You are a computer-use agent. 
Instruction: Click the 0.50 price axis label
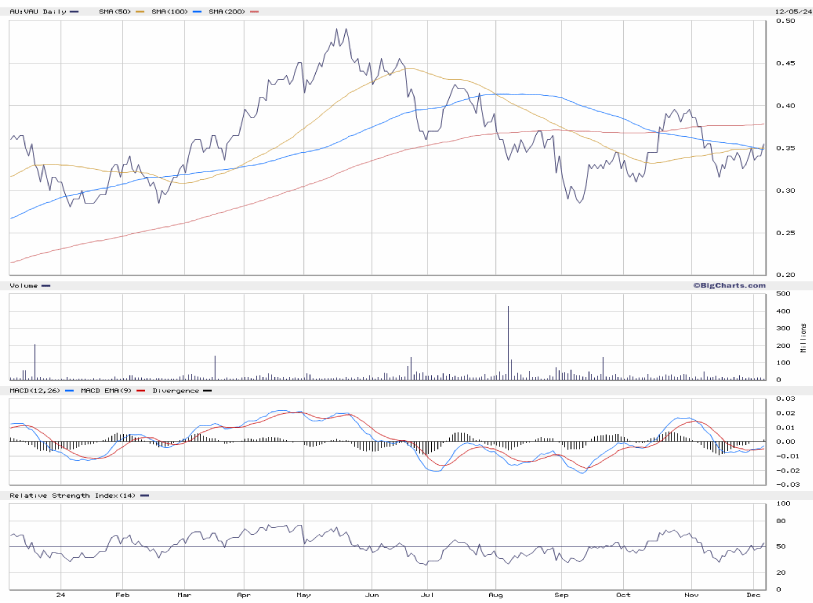[785, 20]
